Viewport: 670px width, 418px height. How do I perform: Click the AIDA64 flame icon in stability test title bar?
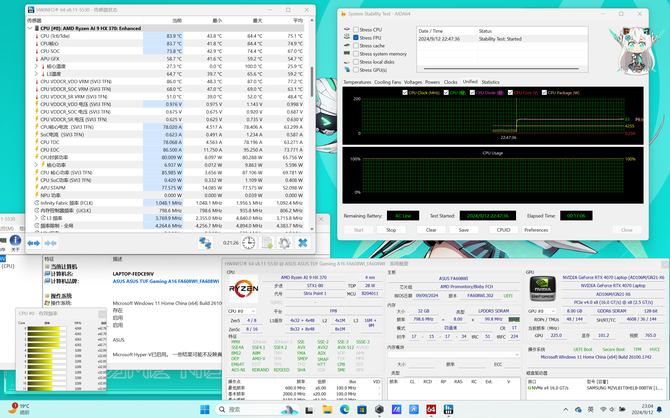pos(343,14)
